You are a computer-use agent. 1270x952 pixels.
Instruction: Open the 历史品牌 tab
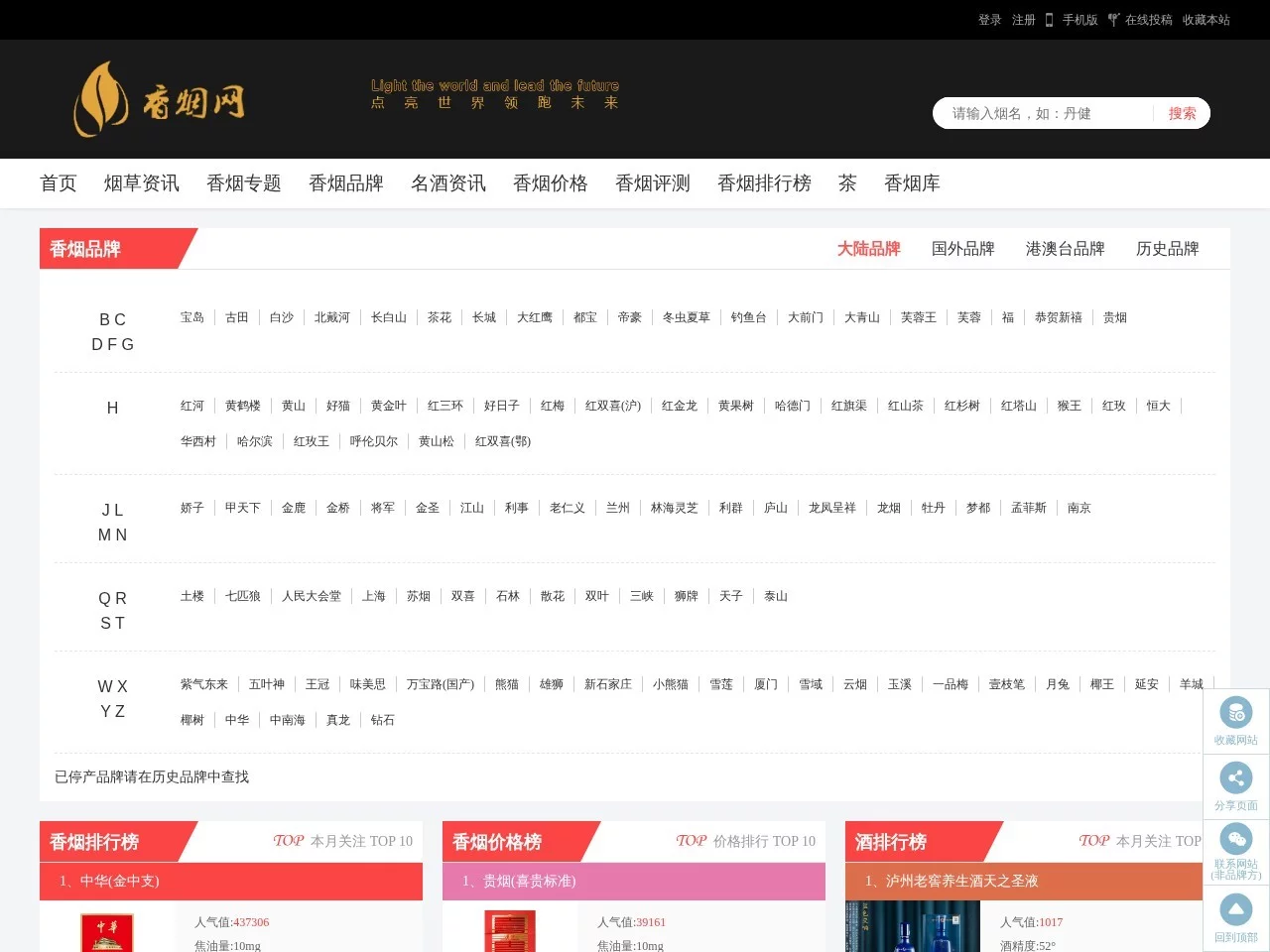[1168, 249]
